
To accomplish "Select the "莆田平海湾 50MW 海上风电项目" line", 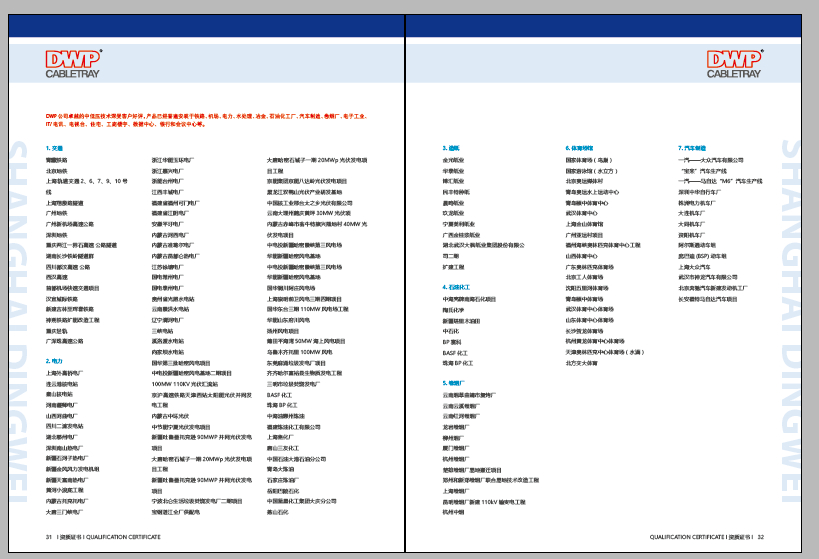I will [x=306, y=341].
